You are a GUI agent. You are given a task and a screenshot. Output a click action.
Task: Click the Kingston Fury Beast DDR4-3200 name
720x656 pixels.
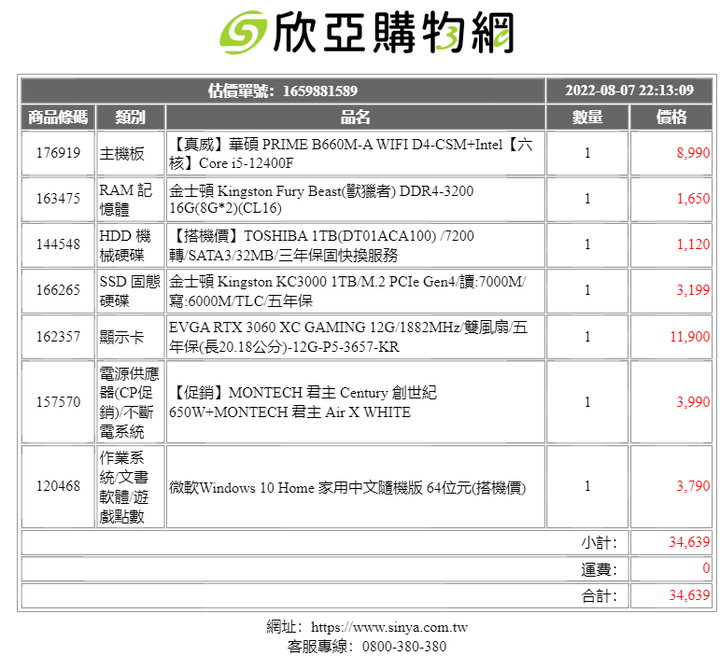pyautogui.click(x=321, y=199)
